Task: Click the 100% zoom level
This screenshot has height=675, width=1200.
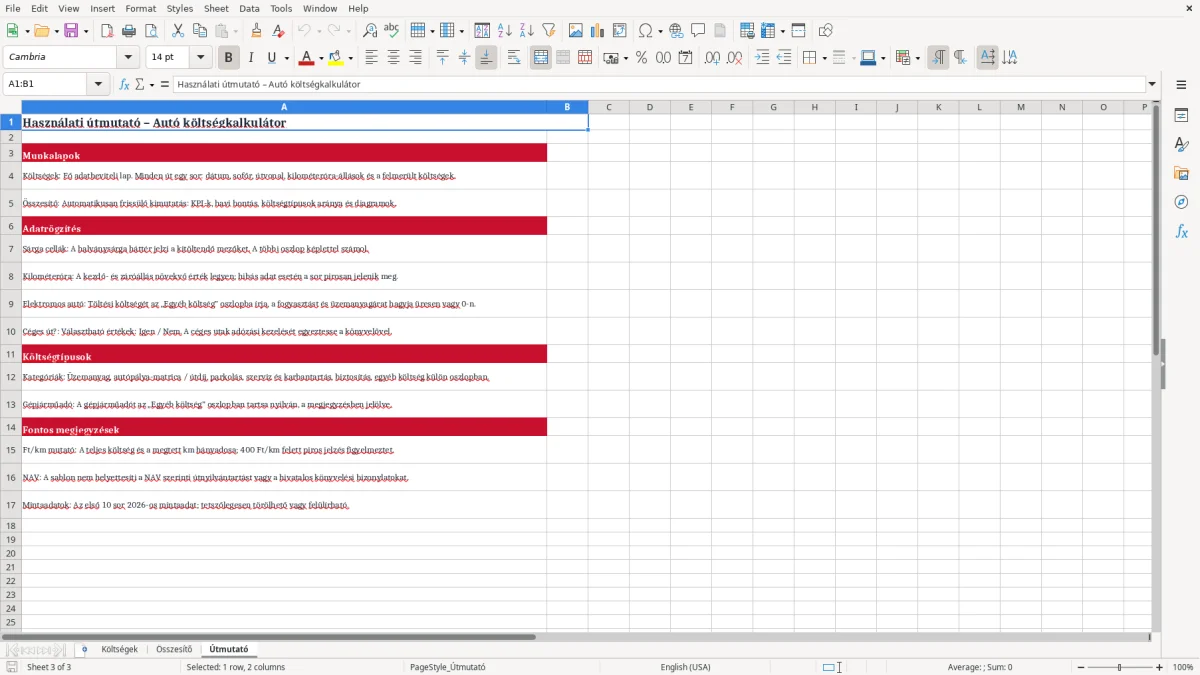Action: 1182,667
